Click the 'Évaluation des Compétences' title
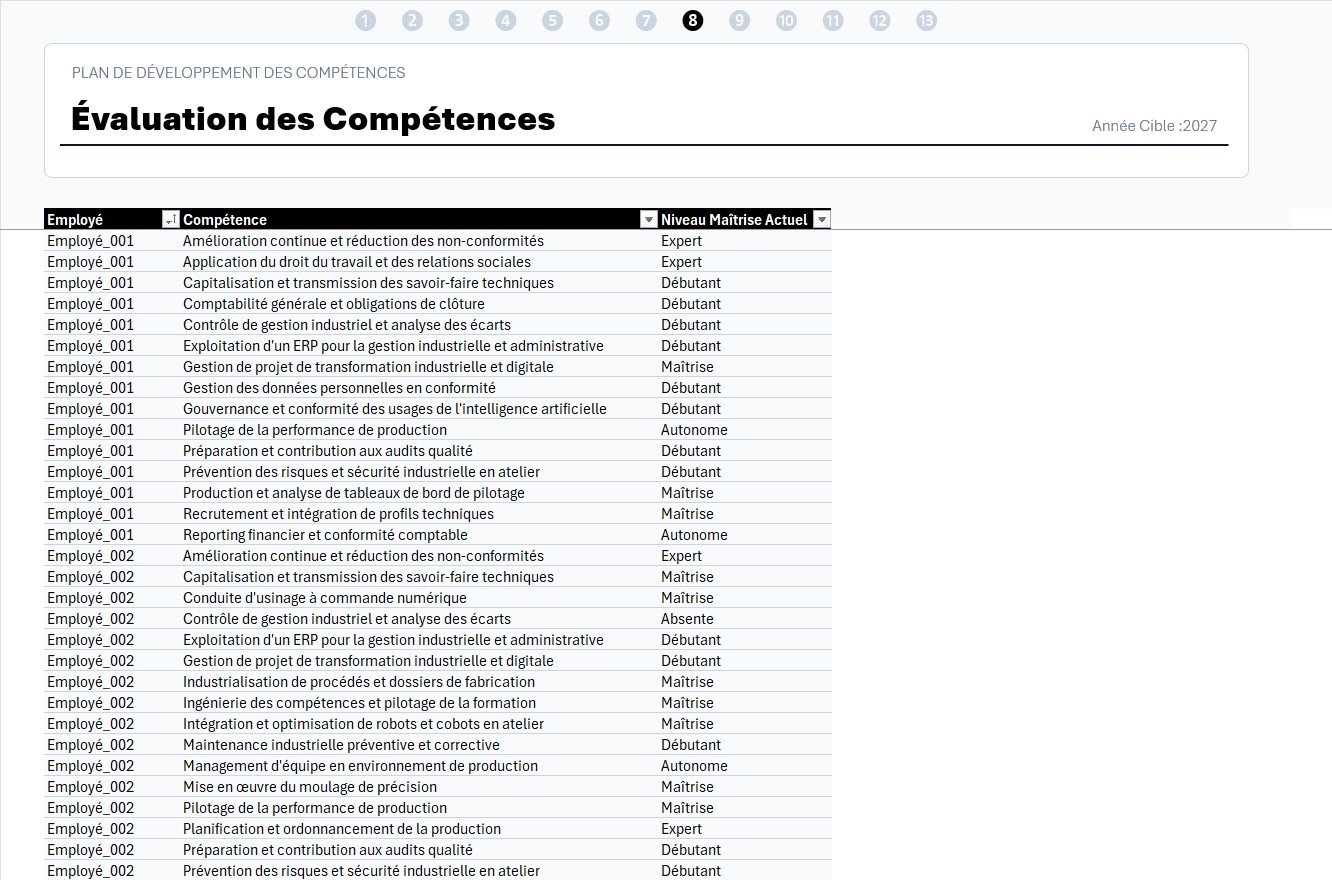This screenshot has height=880, width=1332. (313, 118)
